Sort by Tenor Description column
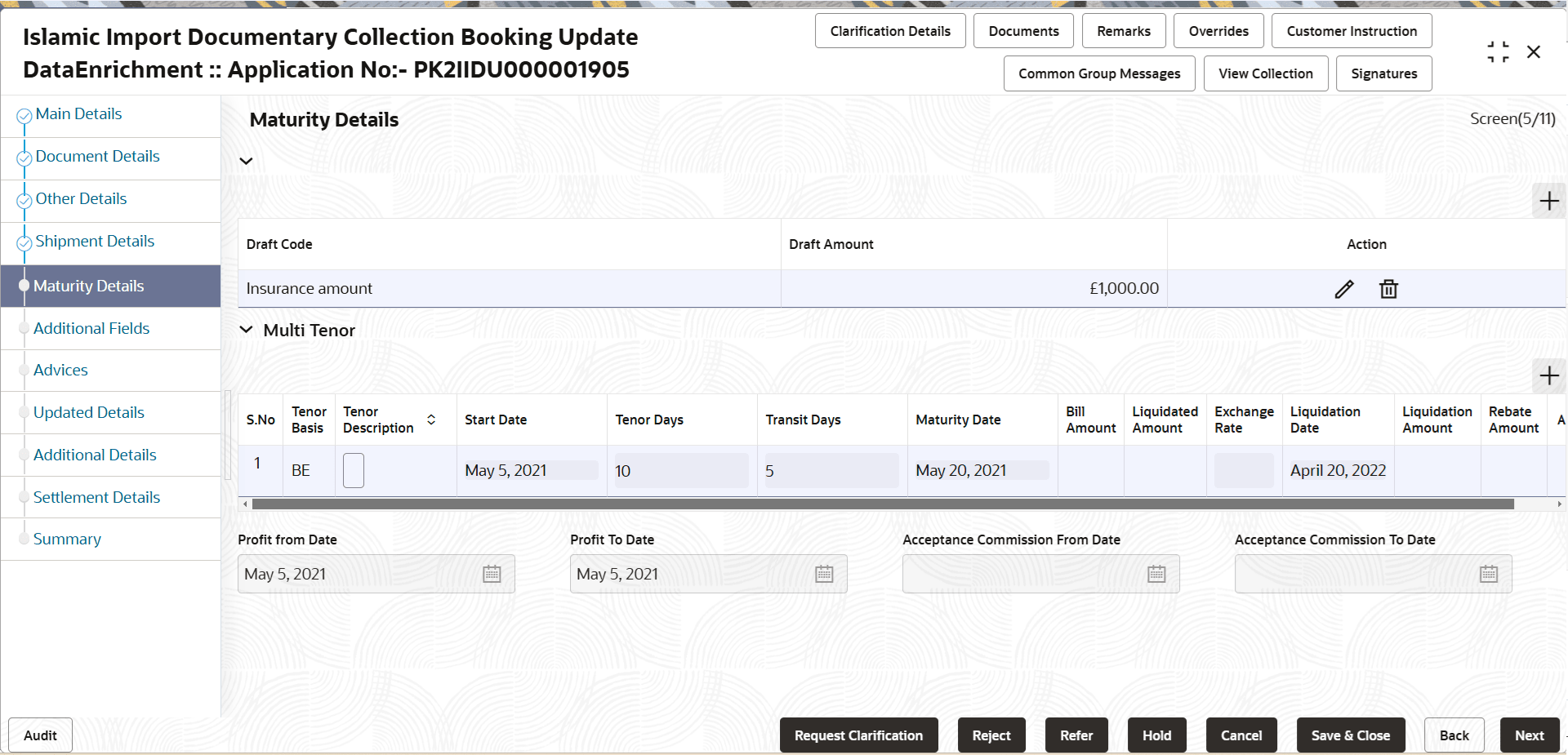1568x755 pixels. click(431, 420)
